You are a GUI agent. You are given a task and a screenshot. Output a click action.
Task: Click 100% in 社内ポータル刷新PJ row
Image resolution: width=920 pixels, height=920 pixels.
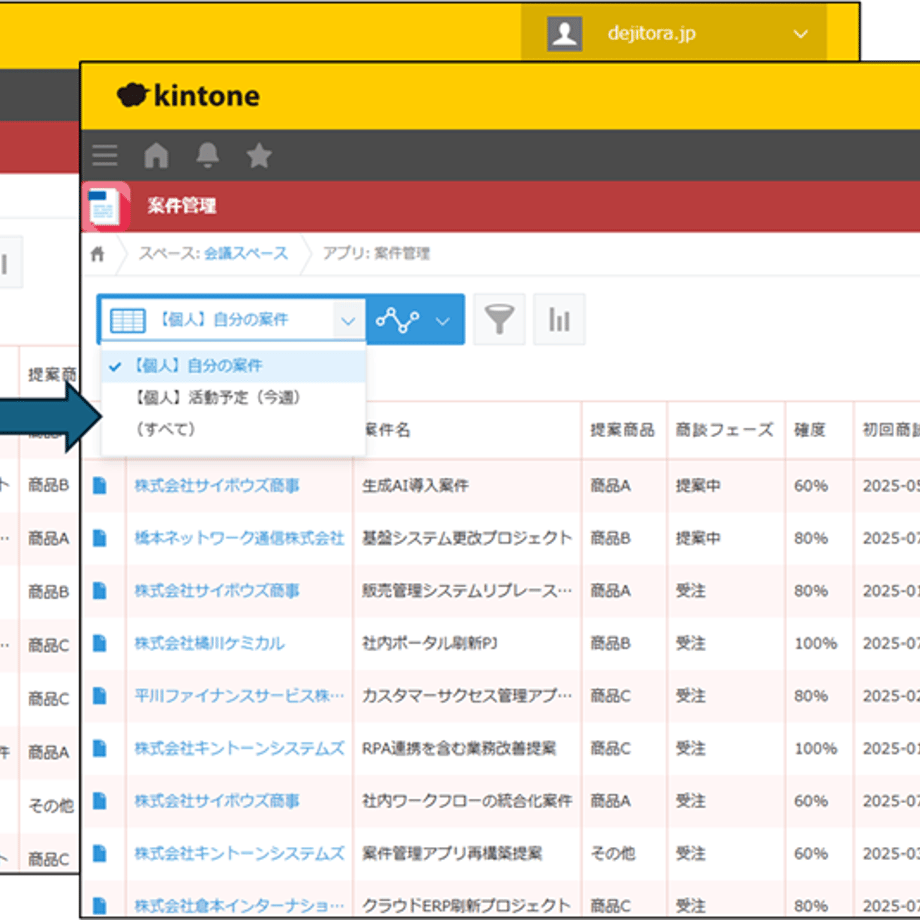click(x=816, y=643)
